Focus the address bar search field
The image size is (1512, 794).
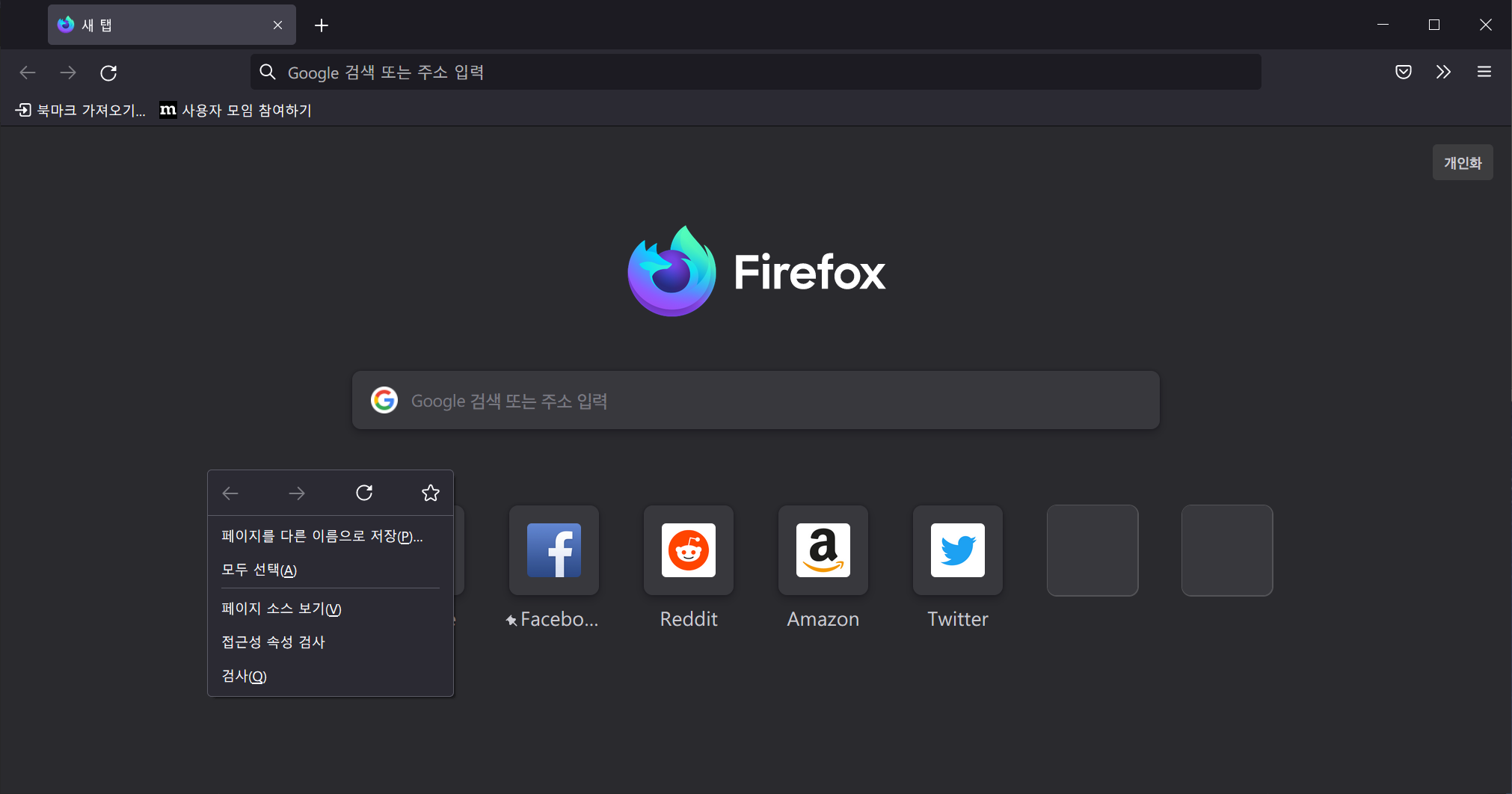pos(755,72)
